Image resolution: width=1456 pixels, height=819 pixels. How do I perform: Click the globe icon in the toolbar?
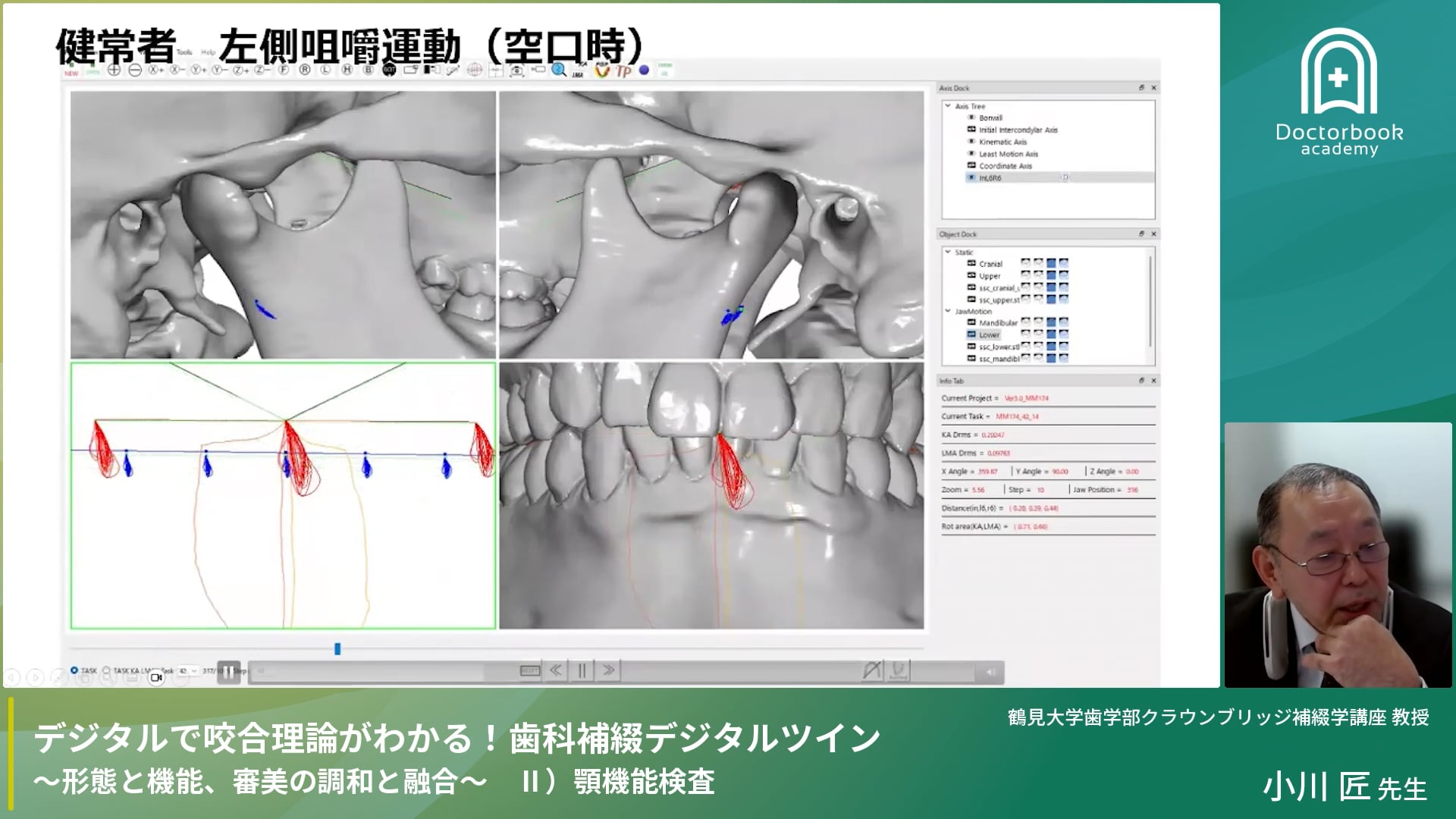[475, 69]
